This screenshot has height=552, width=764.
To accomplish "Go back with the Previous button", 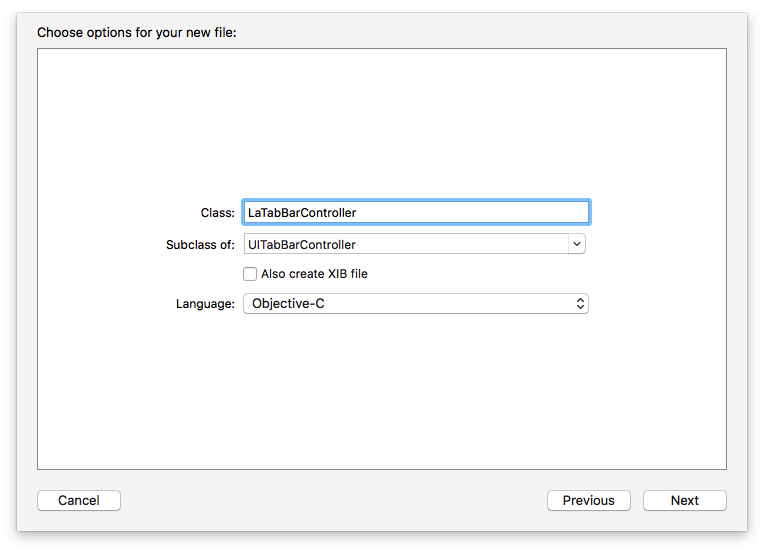I will [x=588, y=500].
